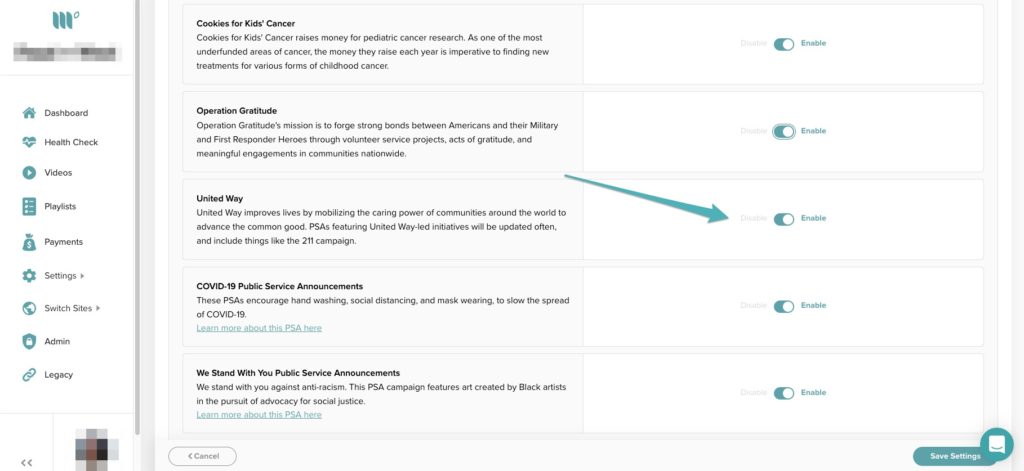Toggle COVID-19 Public Service Announcements switch
This screenshot has height=471, width=1024.
(783, 306)
